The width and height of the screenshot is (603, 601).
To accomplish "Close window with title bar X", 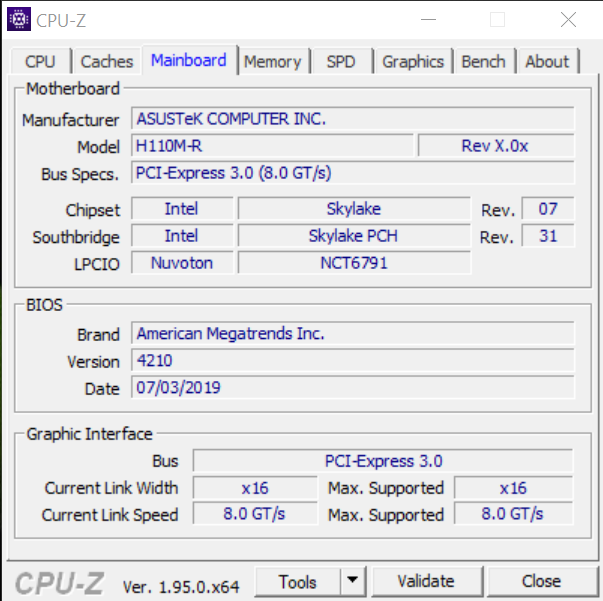I will pyautogui.click(x=568, y=20).
